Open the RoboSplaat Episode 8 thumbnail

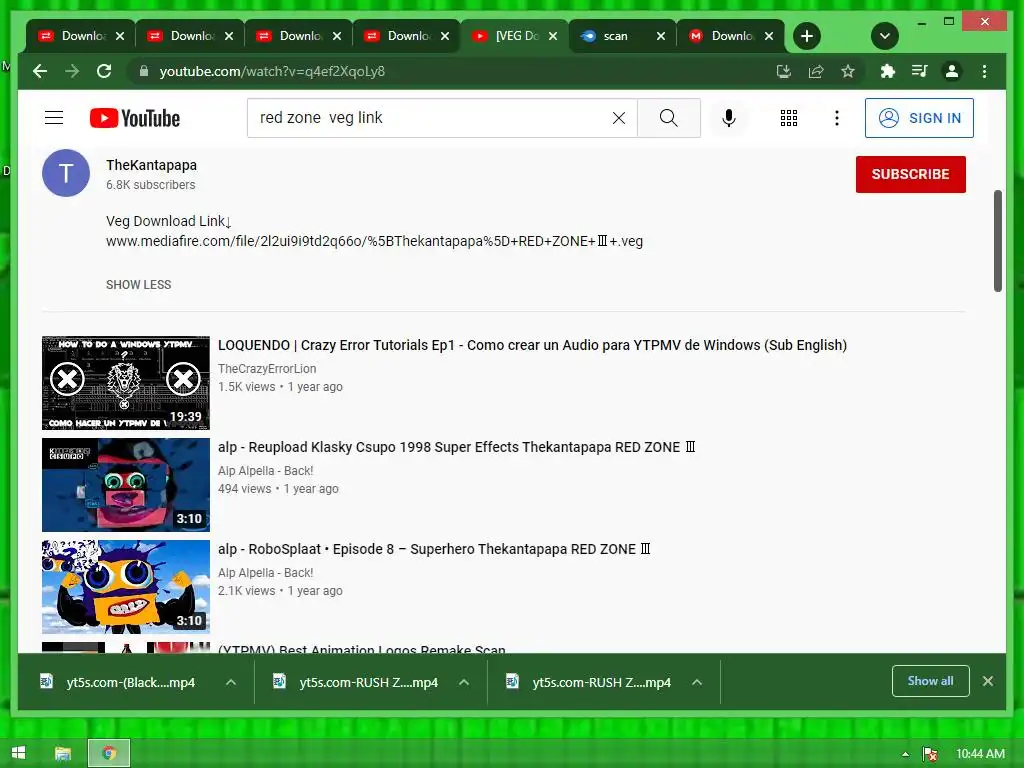tap(126, 586)
